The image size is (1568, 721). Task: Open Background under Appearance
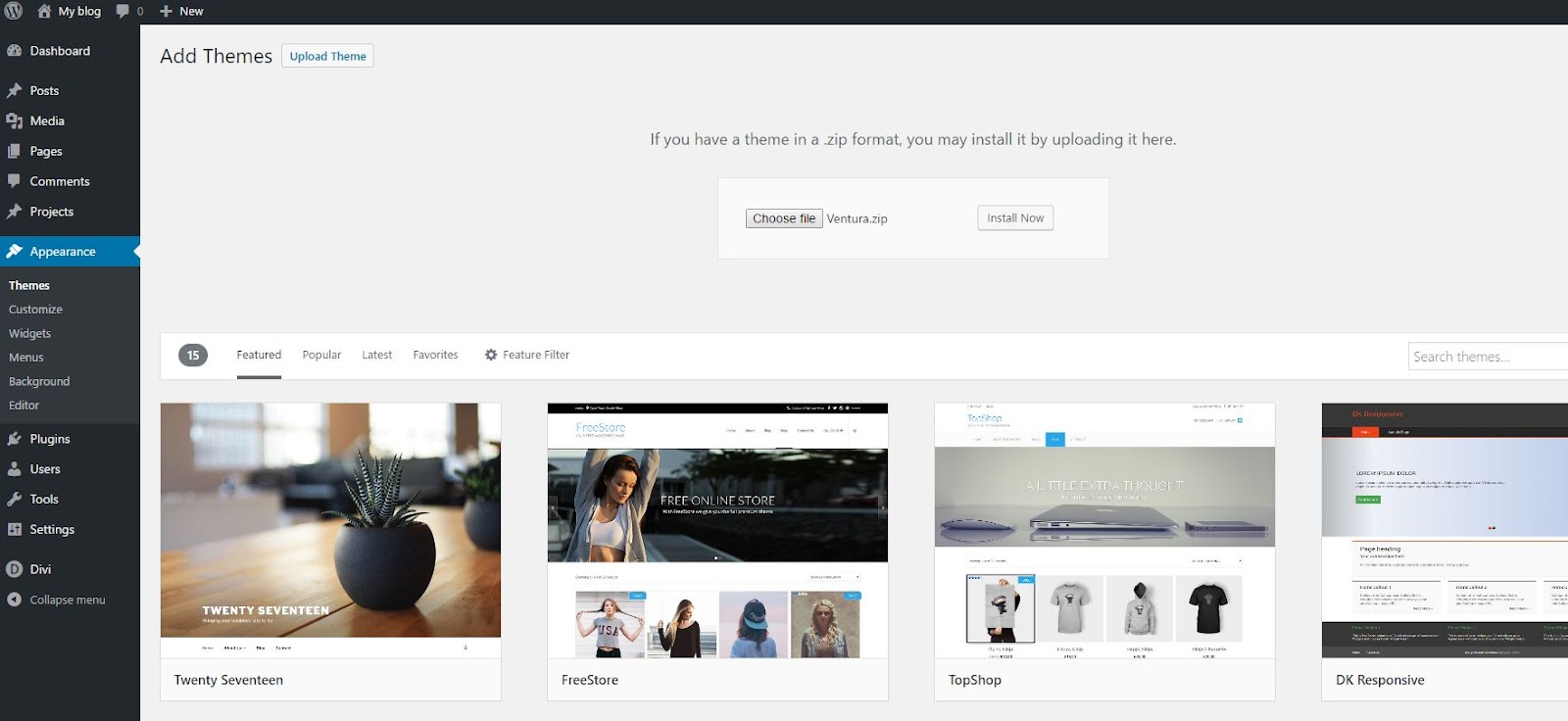coord(39,381)
